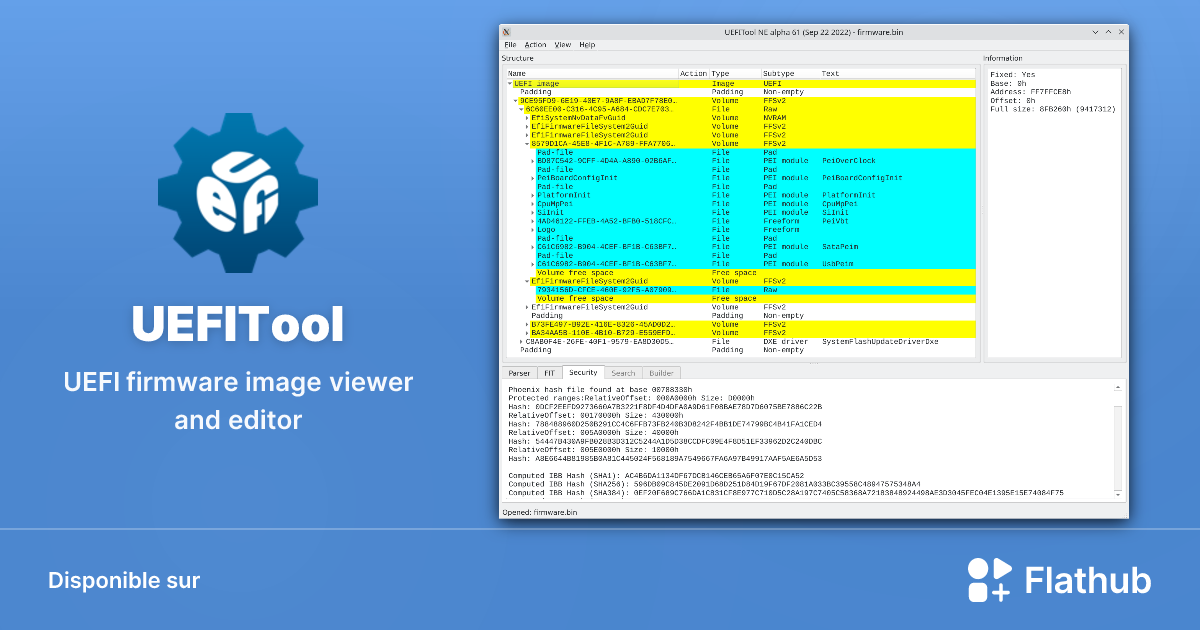This screenshot has height=630, width=1200.
Task: Click the application icon in the title bar
Action: 507,31
